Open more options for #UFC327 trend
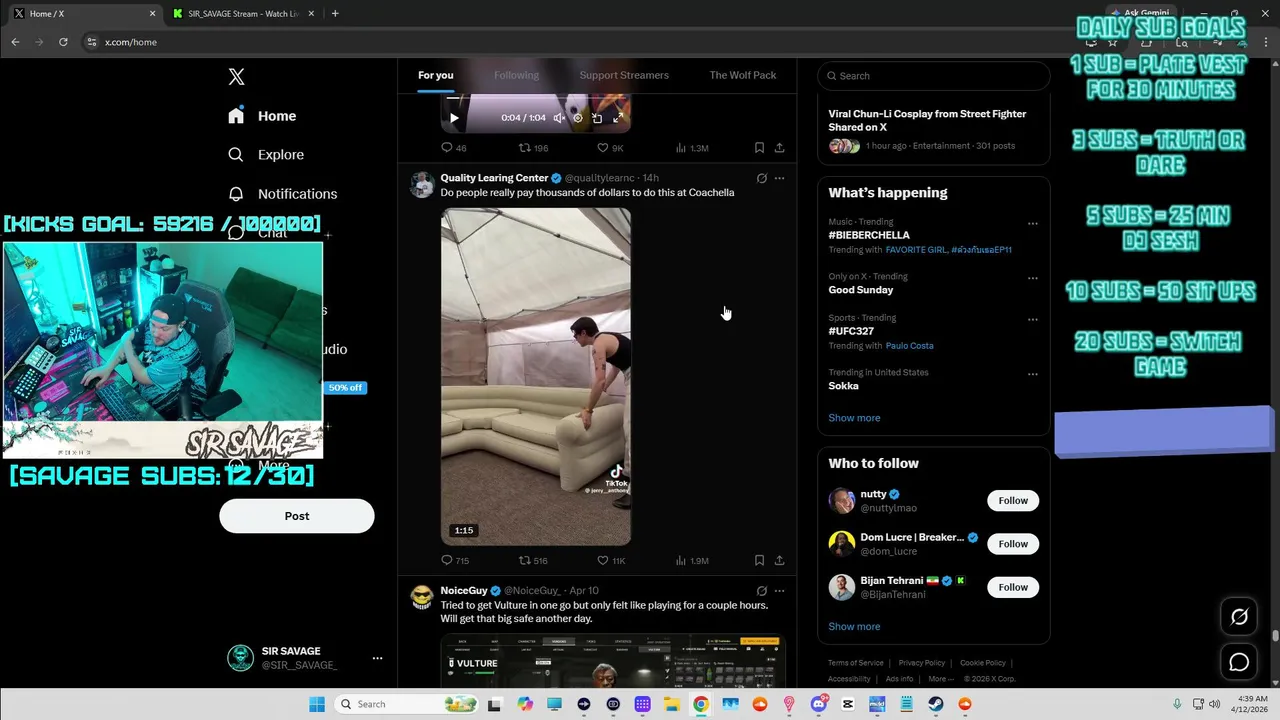Image resolution: width=1280 pixels, height=720 pixels. 1033,320
